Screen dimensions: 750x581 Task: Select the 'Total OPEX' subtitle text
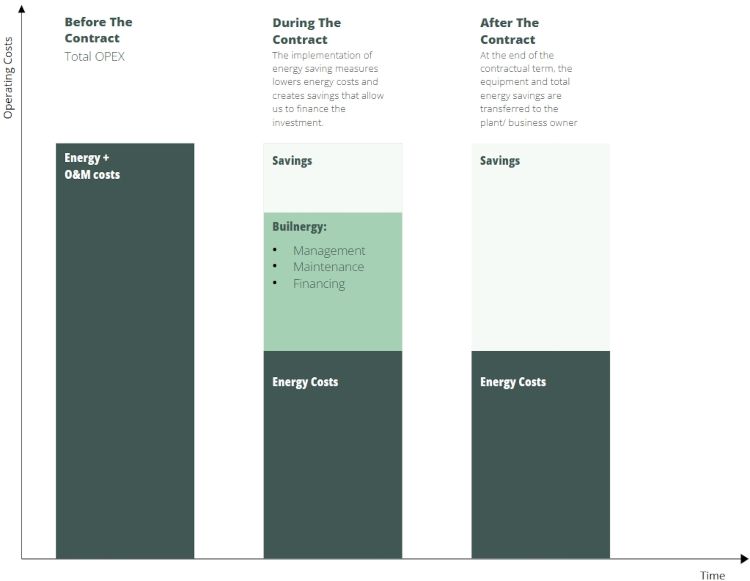pos(95,57)
